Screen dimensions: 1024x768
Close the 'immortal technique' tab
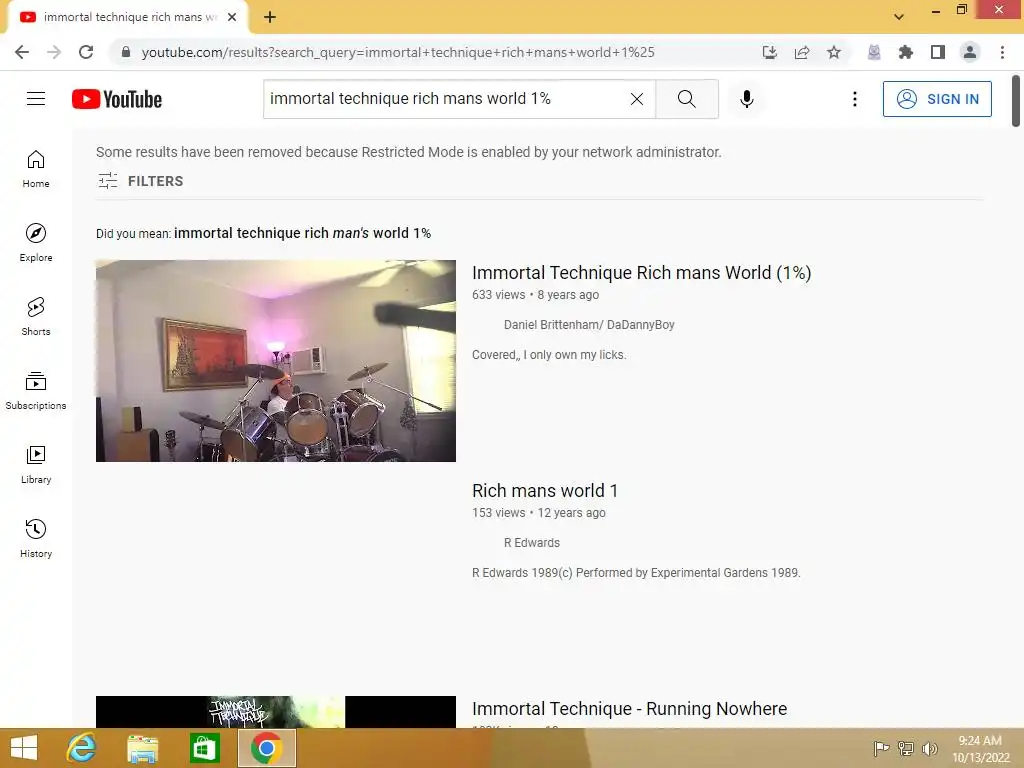click(232, 17)
